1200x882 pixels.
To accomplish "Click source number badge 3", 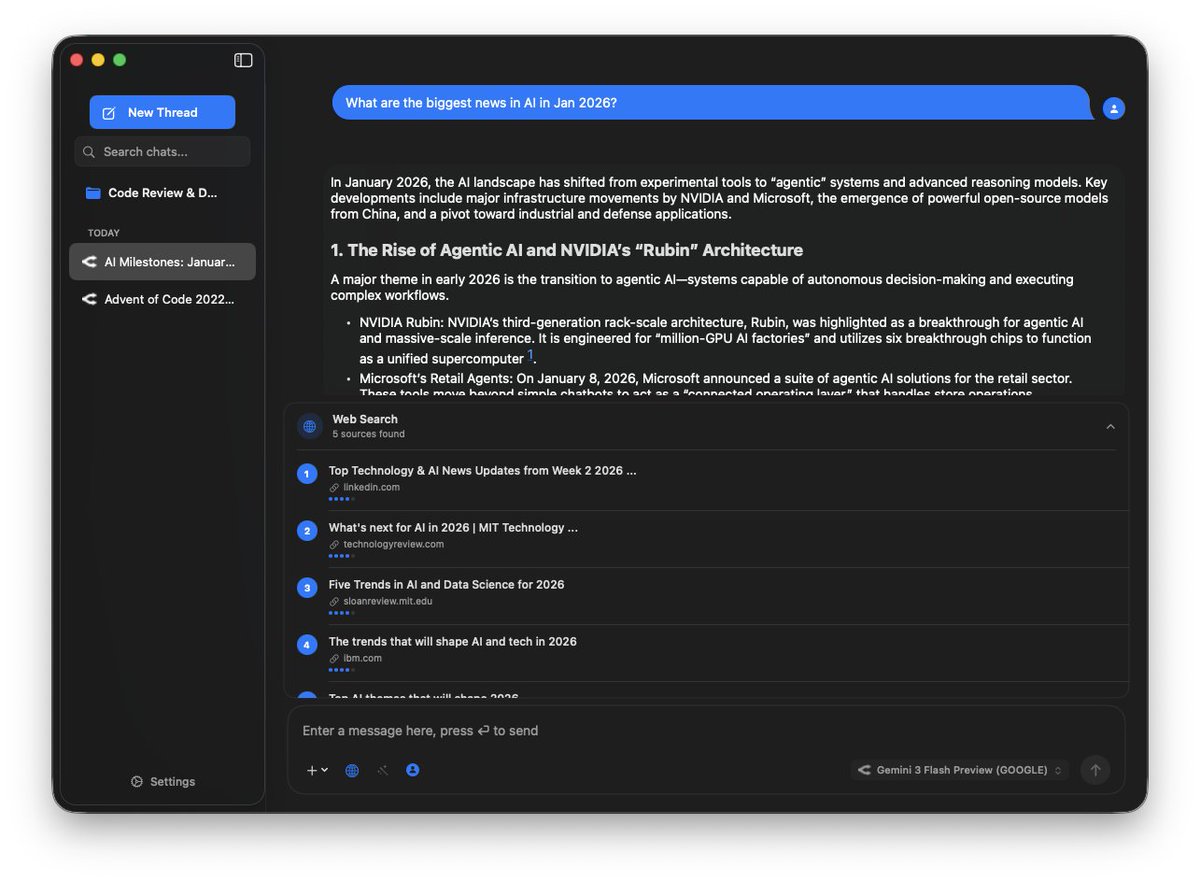I will coord(307,588).
